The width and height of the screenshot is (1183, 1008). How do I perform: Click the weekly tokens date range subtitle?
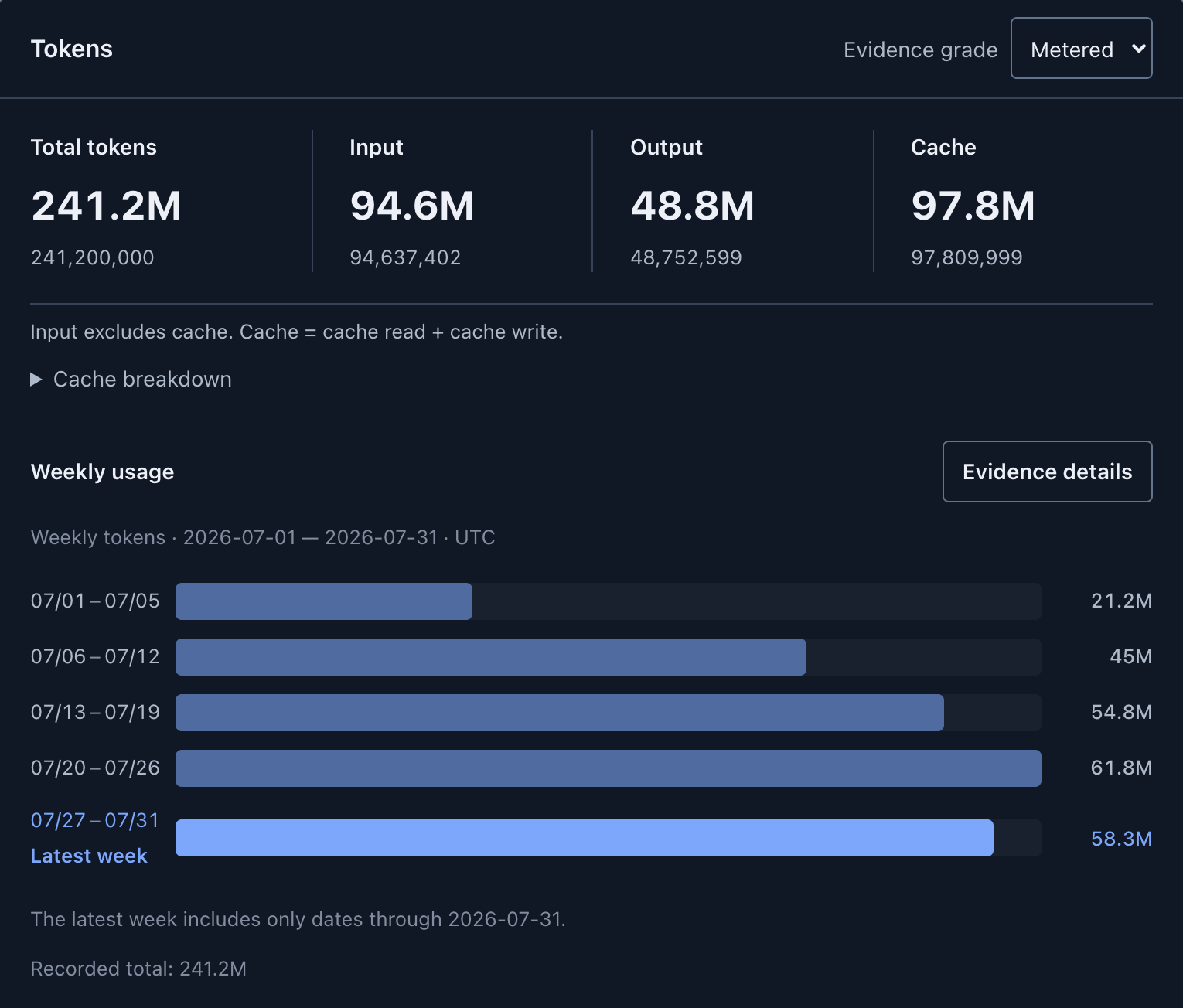pyautogui.click(x=263, y=537)
